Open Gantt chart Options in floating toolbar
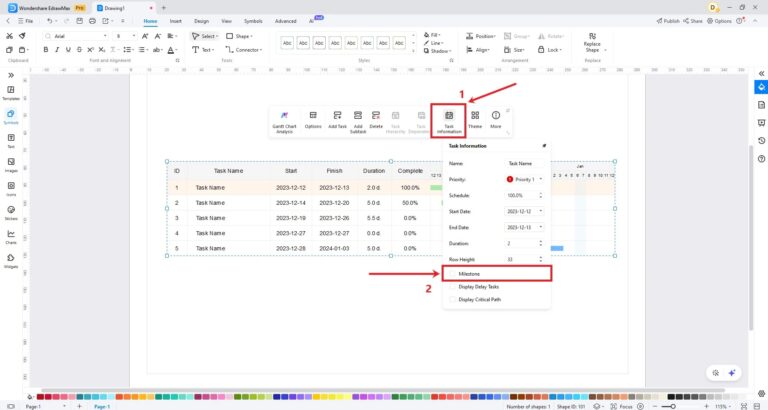 pyautogui.click(x=313, y=120)
